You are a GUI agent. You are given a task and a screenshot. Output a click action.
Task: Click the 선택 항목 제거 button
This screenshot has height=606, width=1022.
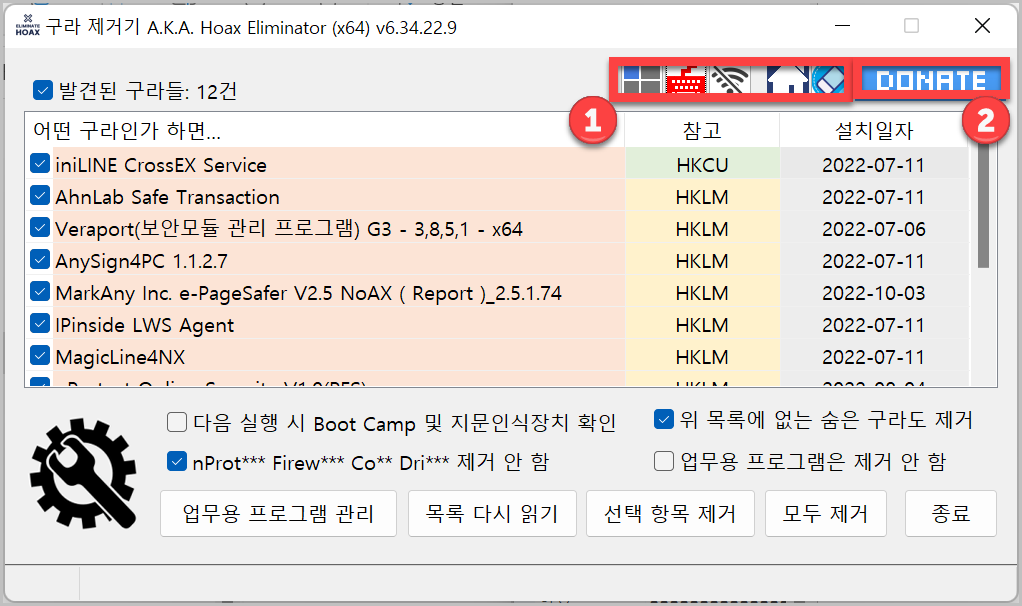[x=670, y=513]
